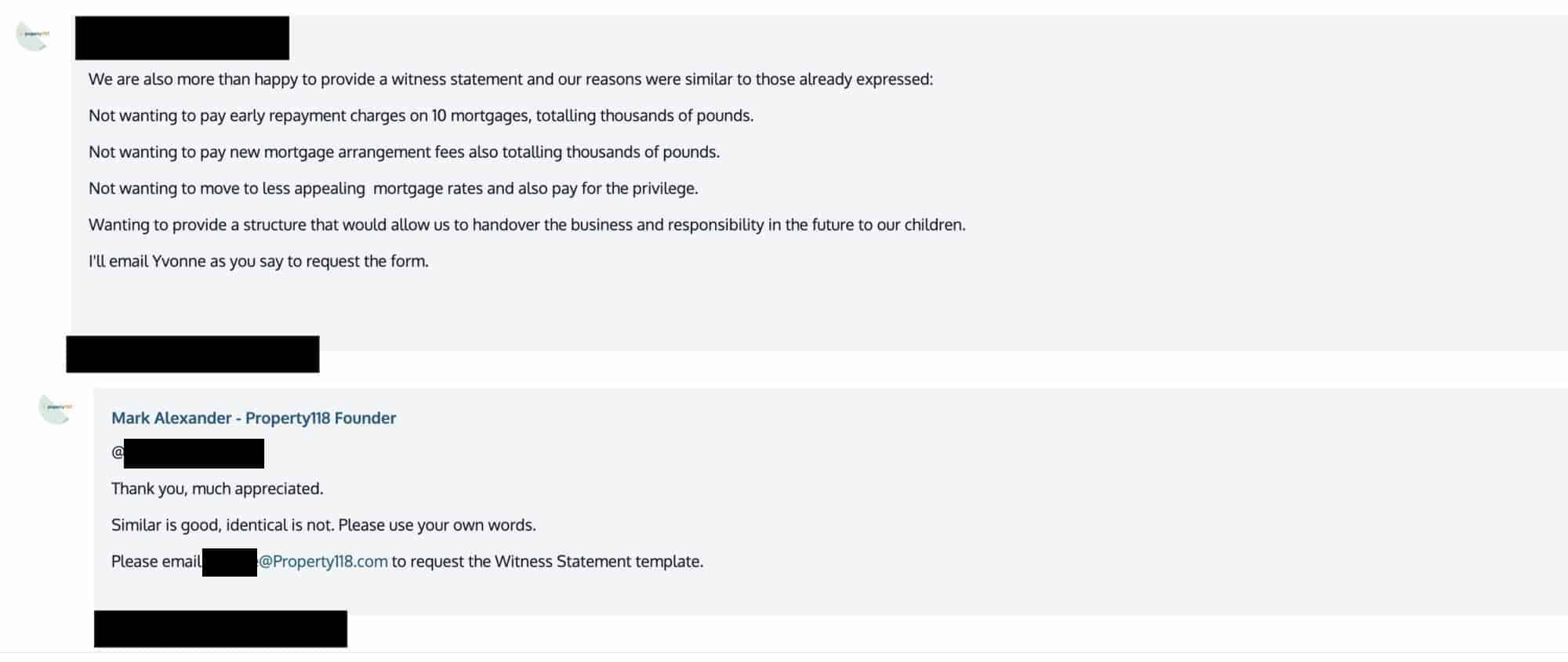The height and width of the screenshot is (662, 1568).
Task: Click the "Thank you, much appreciated." line
Action: (217, 489)
